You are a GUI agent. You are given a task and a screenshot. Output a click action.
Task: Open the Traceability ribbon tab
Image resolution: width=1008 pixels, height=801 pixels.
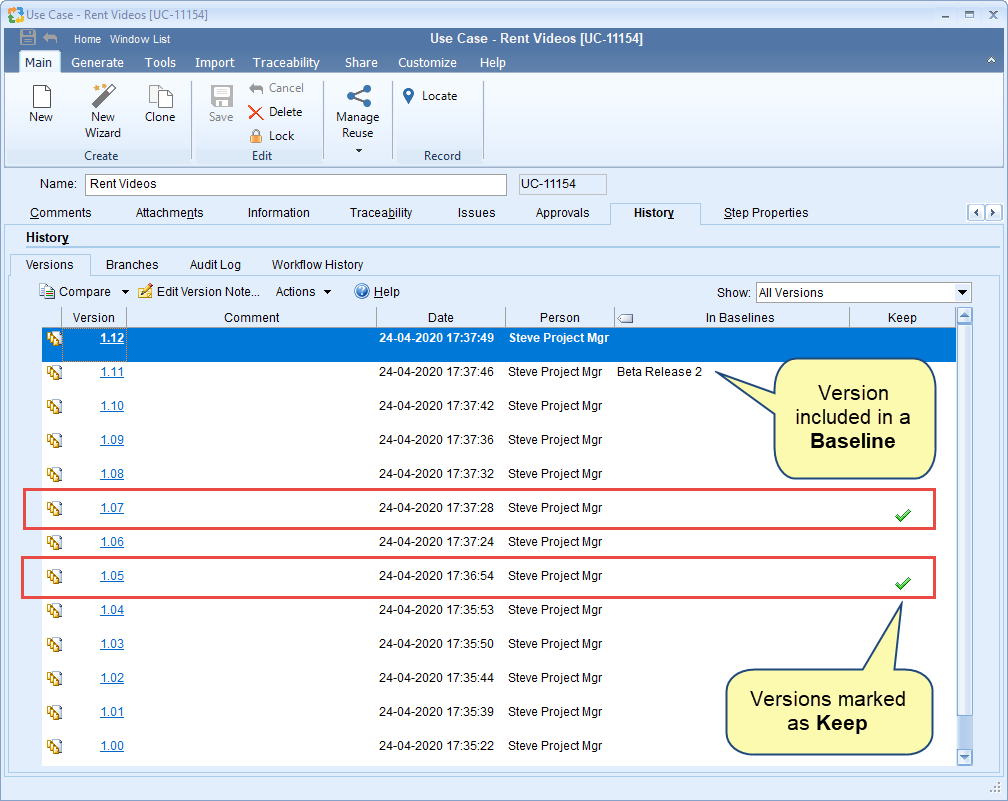[x=286, y=62]
